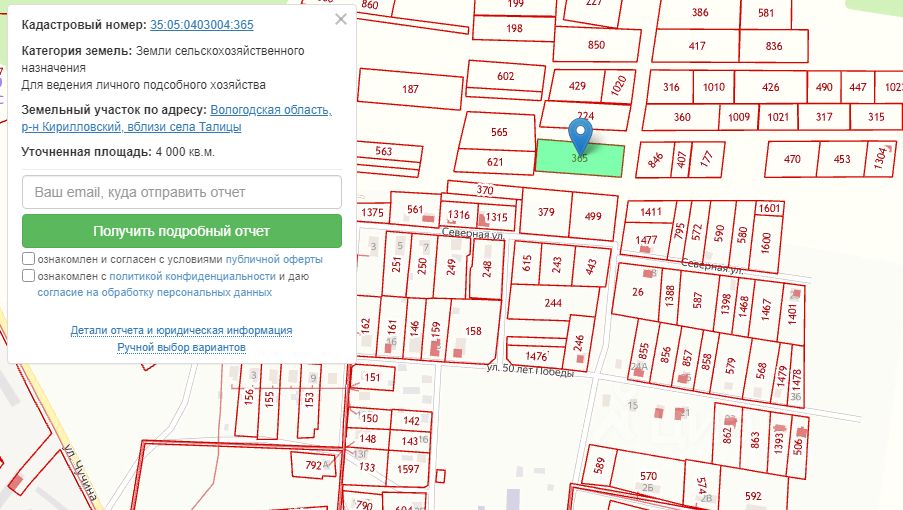
Task: Click the blue map pin marker
Action: pyautogui.click(x=580, y=136)
